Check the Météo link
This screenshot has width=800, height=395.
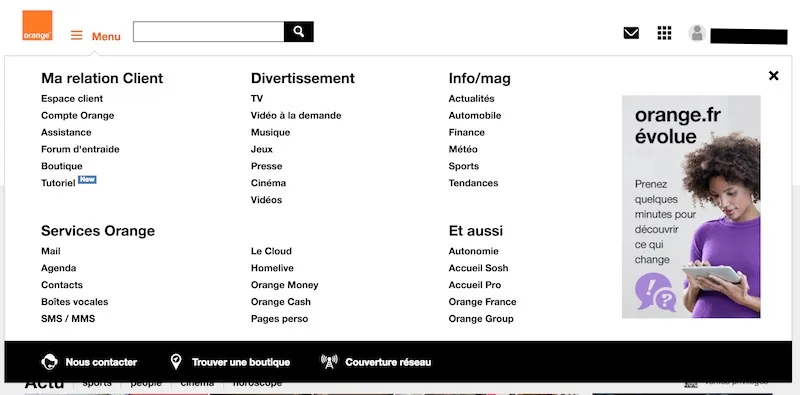(x=463, y=149)
